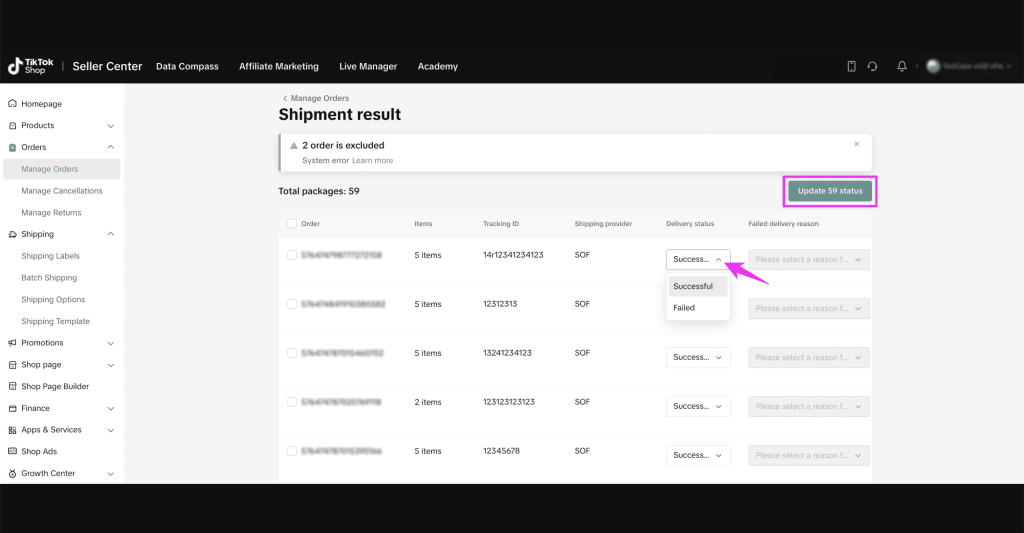The image size is (1024, 533).
Task: Click the Learn more link
Action: point(372,160)
